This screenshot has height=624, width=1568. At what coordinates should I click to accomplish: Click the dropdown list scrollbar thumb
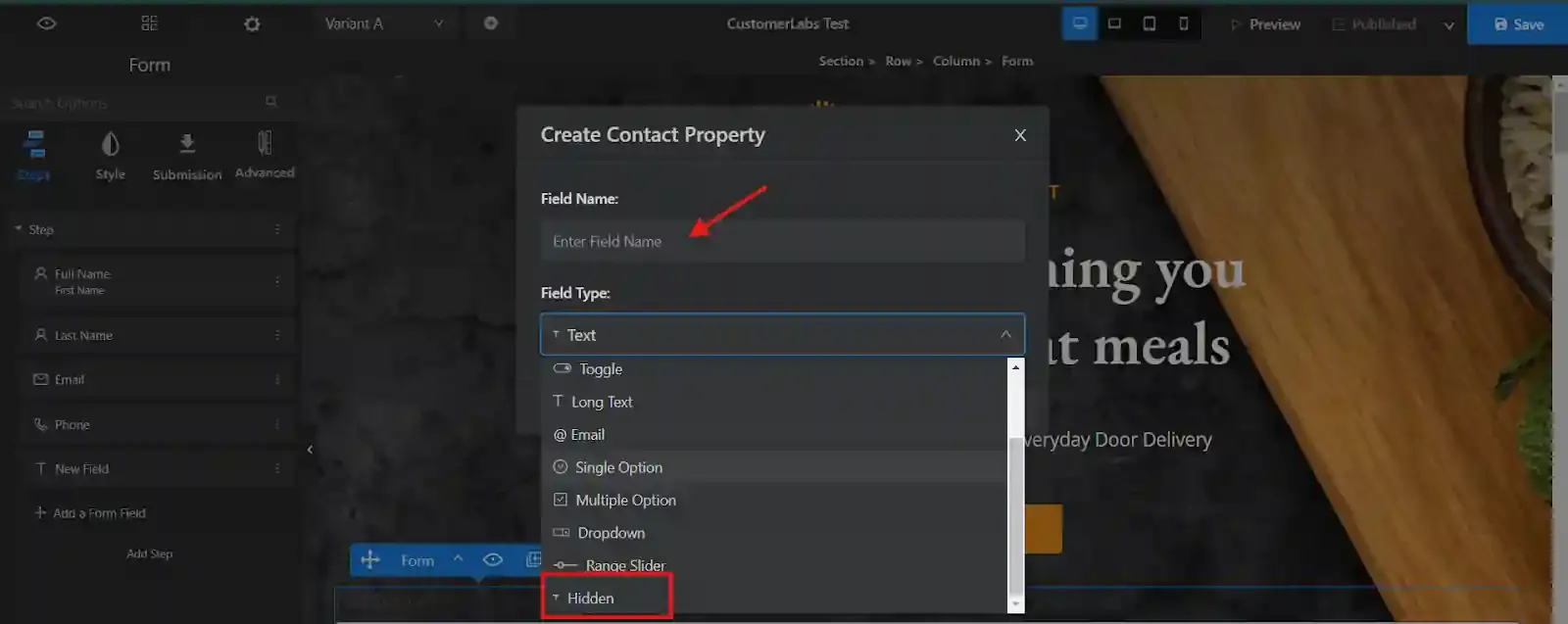coord(1015,514)
